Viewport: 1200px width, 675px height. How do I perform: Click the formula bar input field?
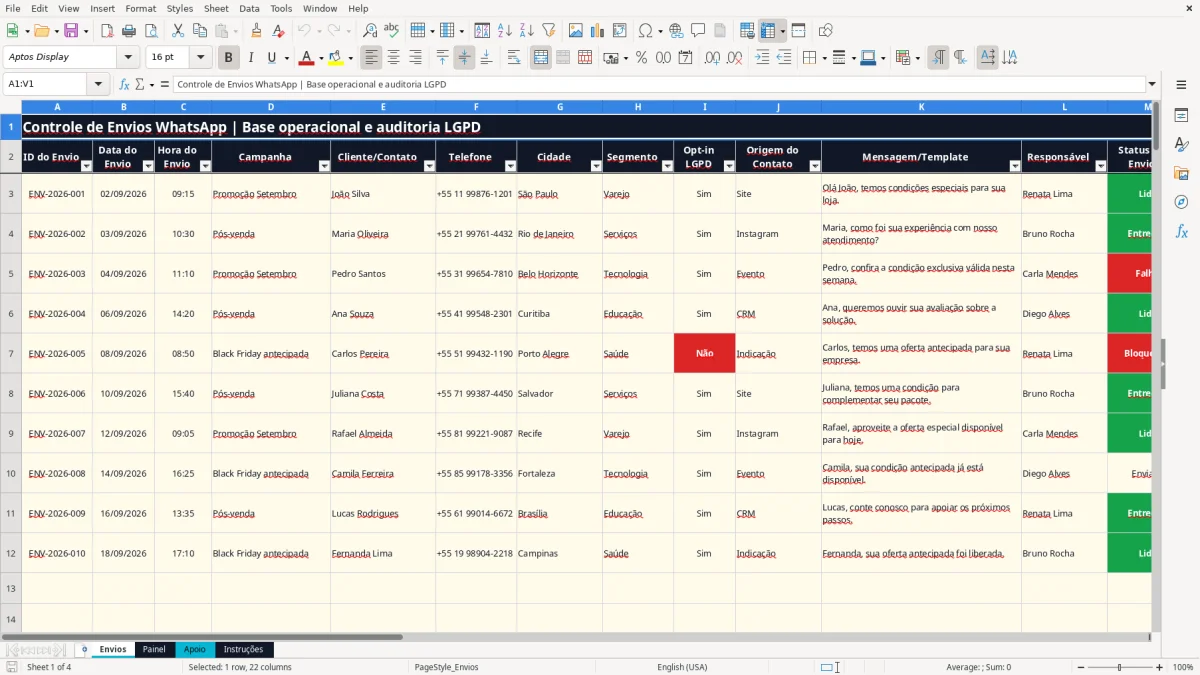click(x=658, y=84)
